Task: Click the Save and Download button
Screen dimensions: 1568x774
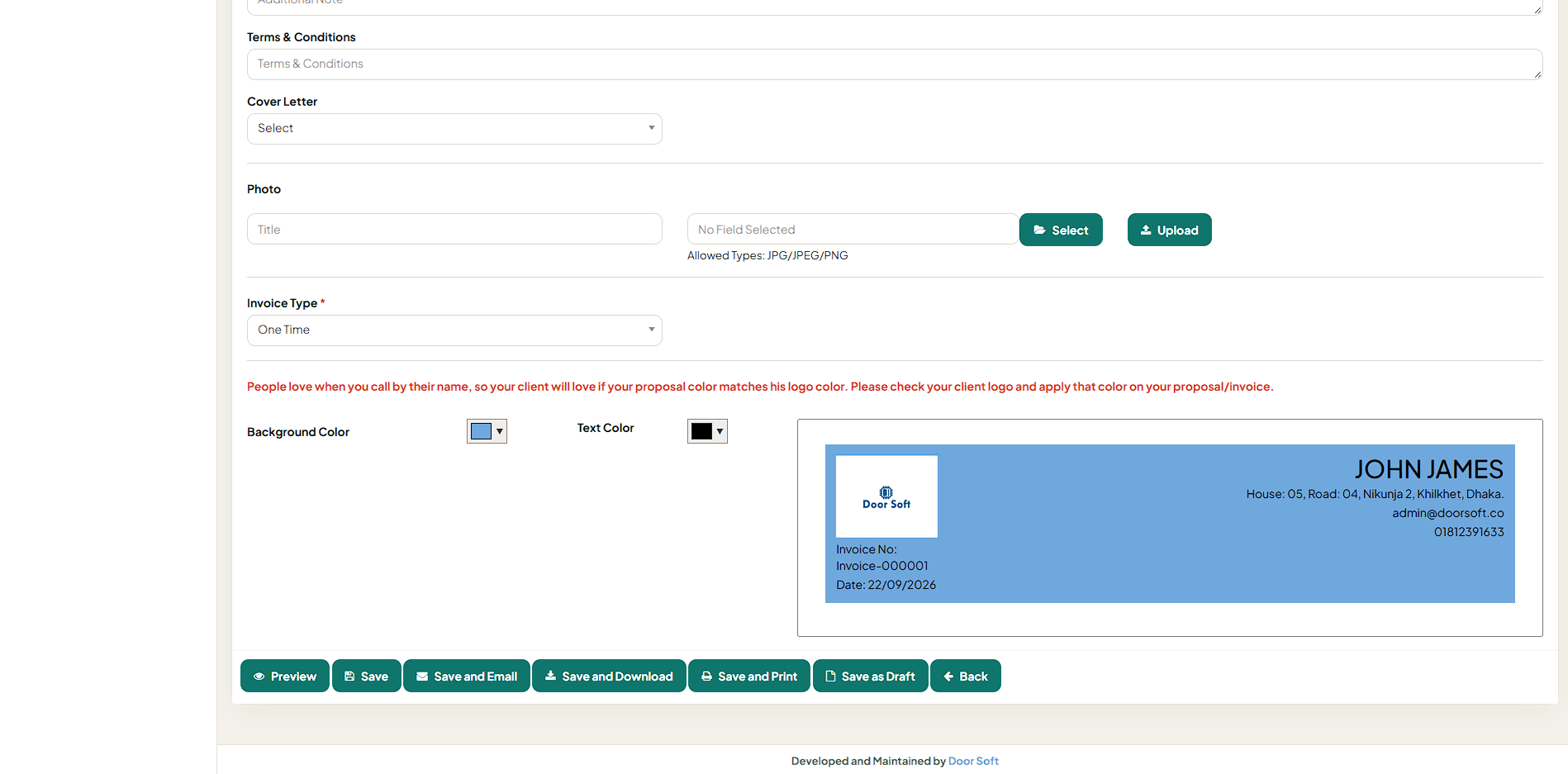Action: pos(609,676)
